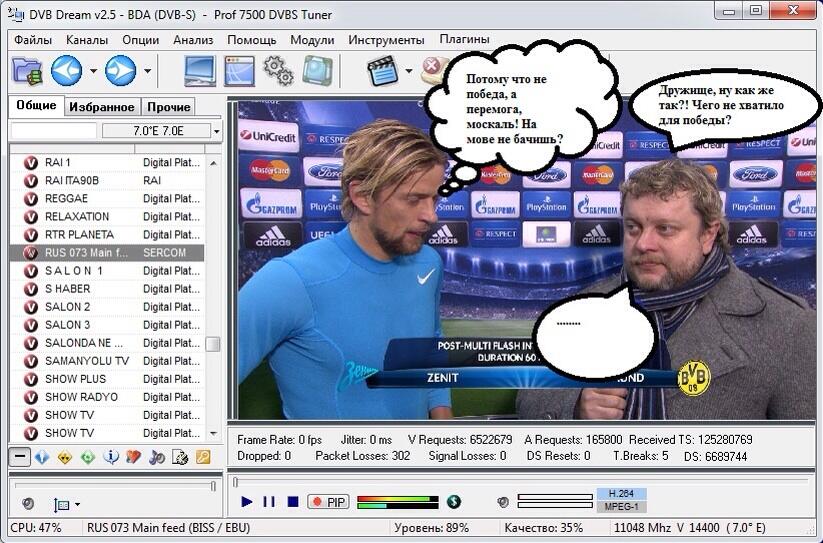
Task: Switch to the Общие tab
Action: point(36,105)
